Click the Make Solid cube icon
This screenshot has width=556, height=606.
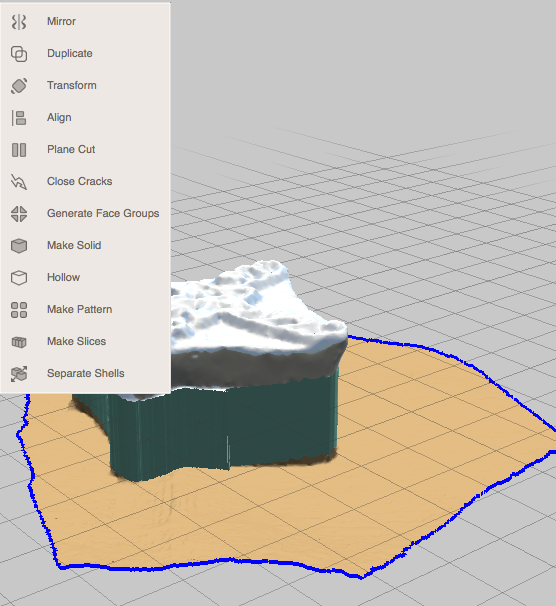(19, 246)
